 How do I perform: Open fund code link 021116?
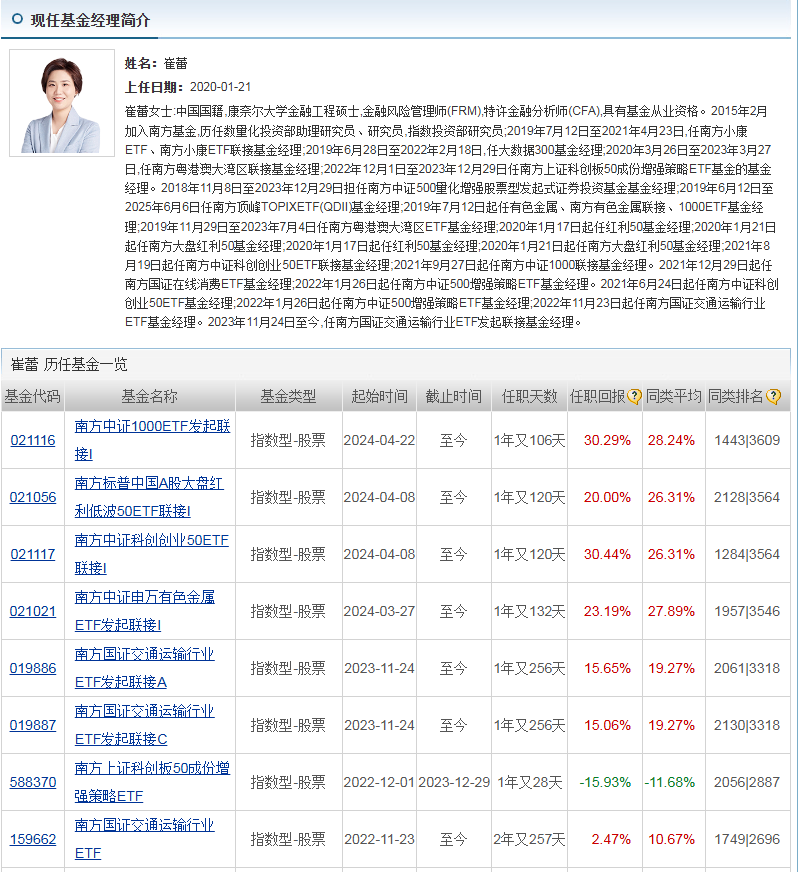pyautogui.click(x=33, y=440)
